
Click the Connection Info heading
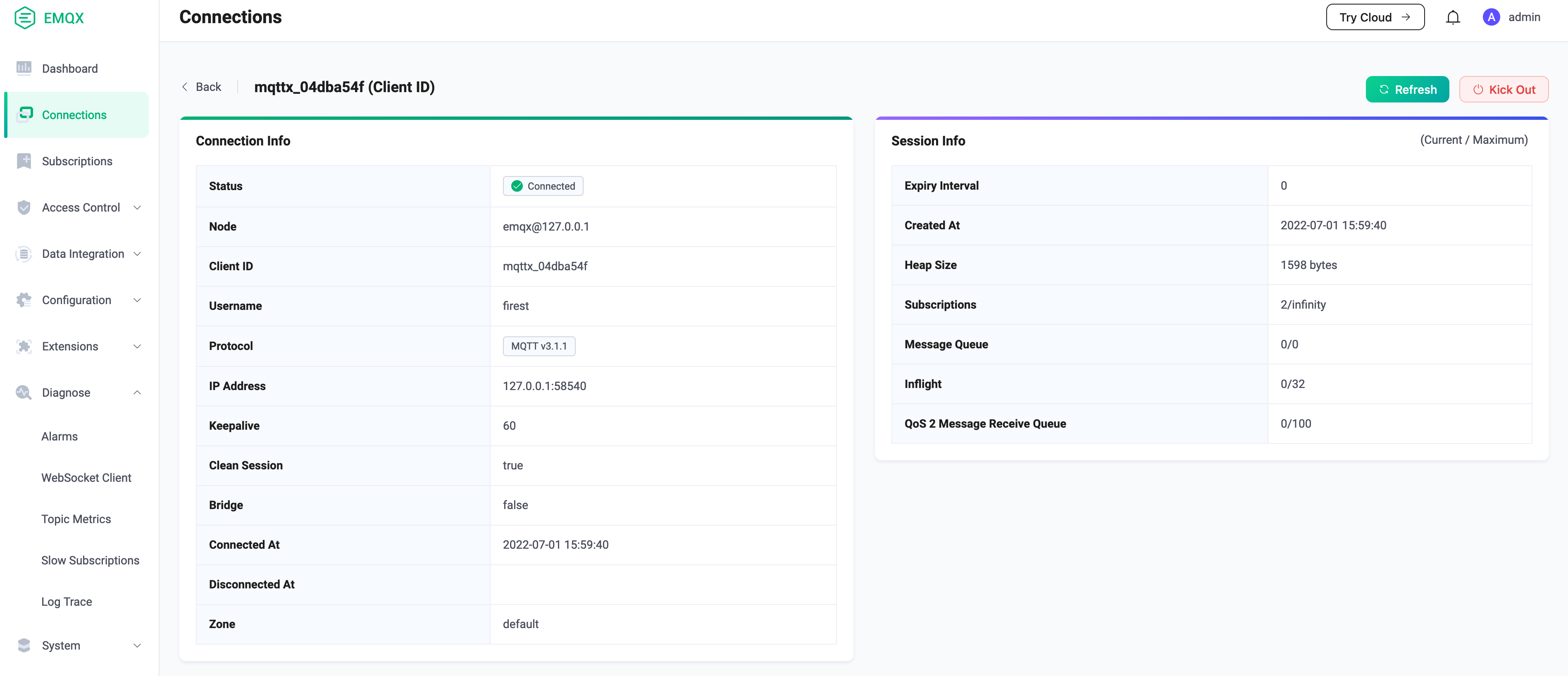243,140
